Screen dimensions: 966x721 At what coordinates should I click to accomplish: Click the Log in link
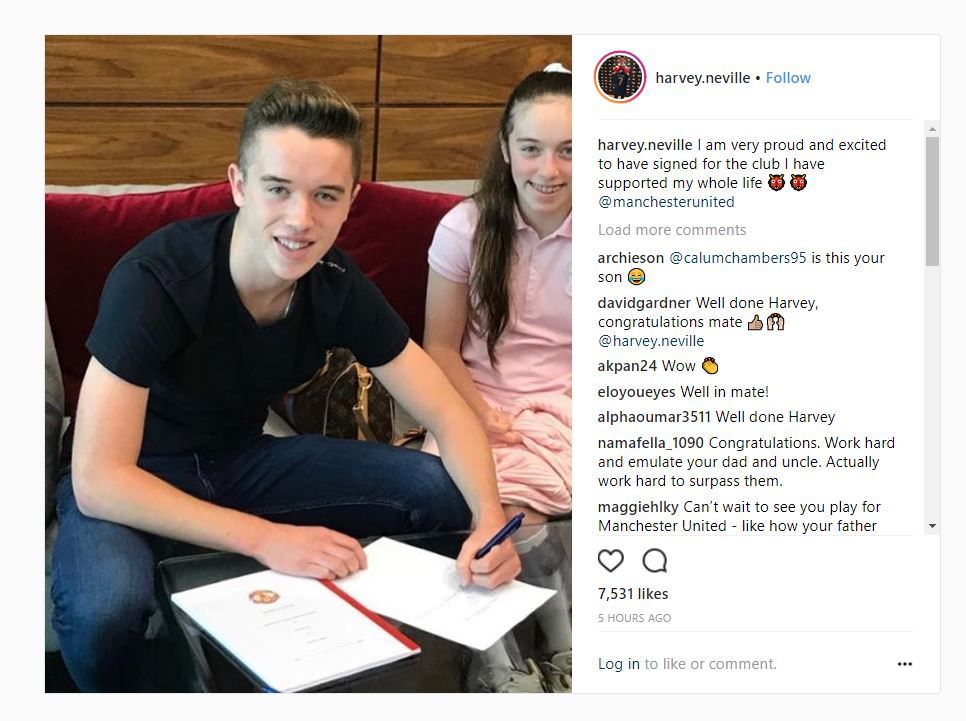(619, 664)
